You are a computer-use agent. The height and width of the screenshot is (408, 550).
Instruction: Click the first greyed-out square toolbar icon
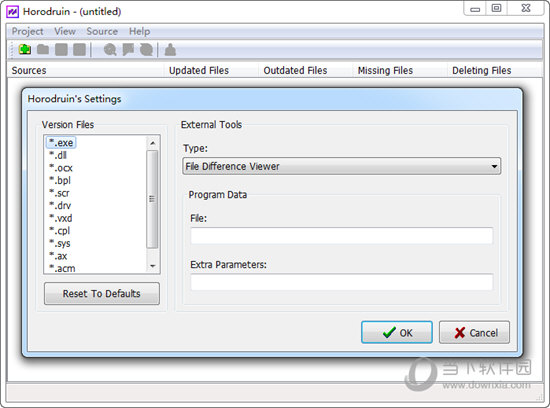(61, 49)
